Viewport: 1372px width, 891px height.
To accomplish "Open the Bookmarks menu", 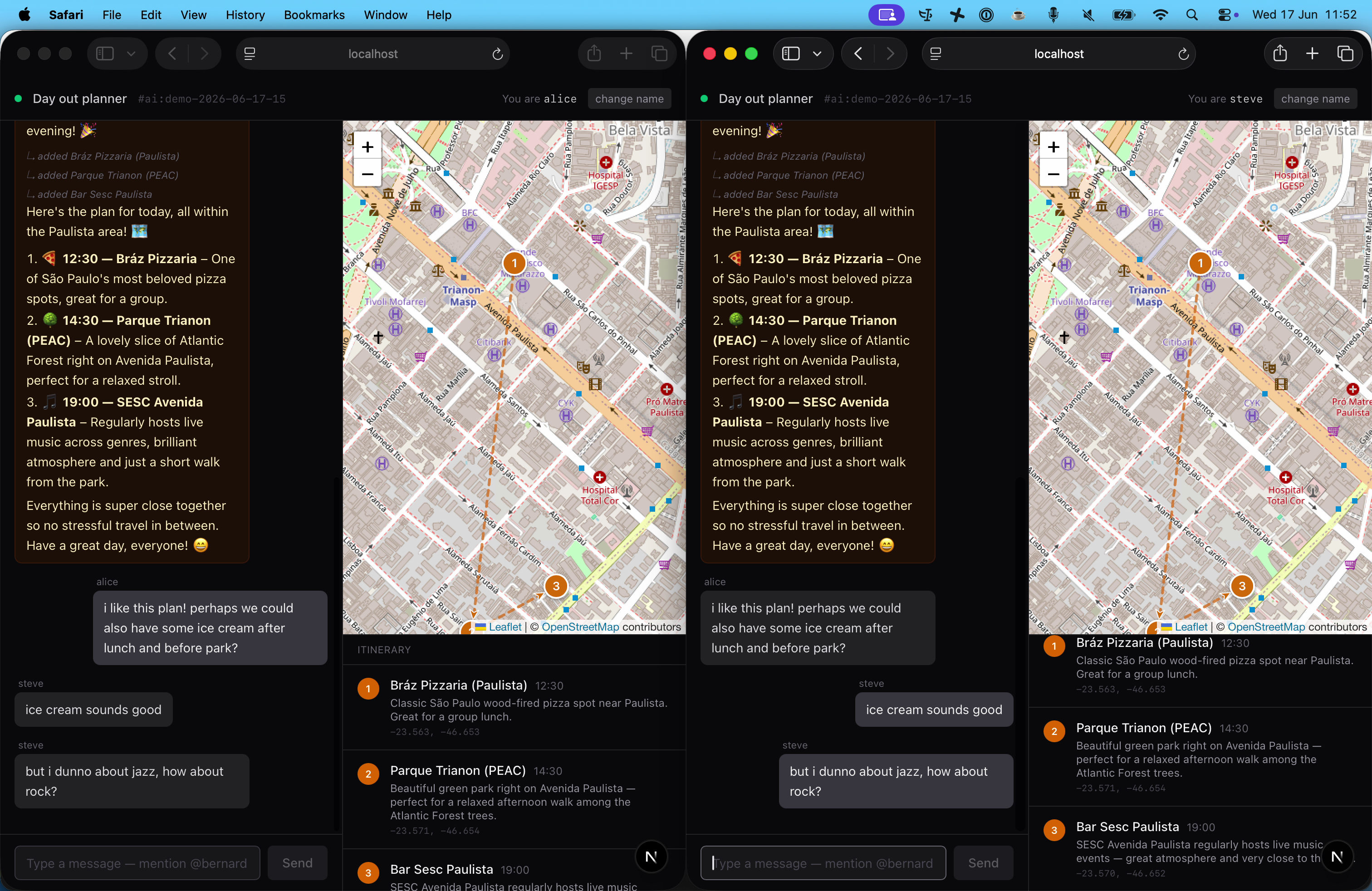I will [x=314, y=15].
